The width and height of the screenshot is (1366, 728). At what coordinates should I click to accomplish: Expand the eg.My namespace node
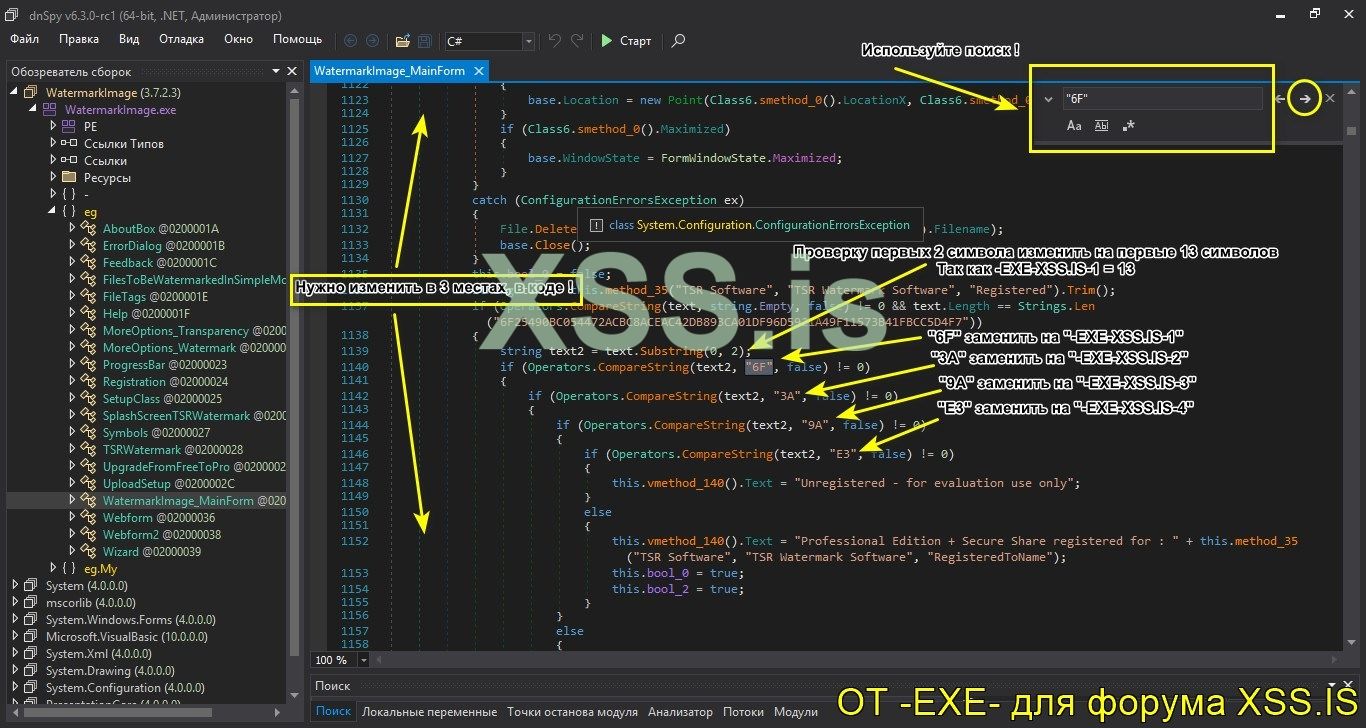point(53,568)
